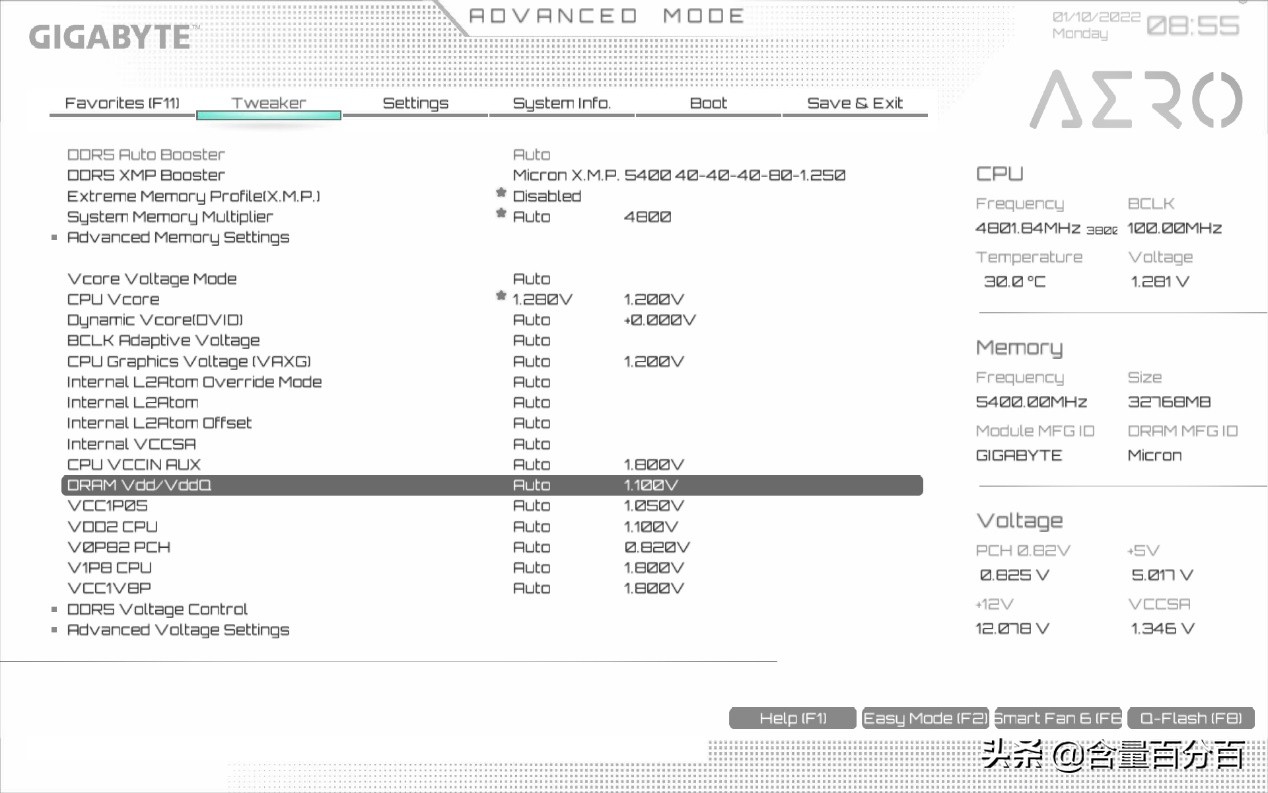Switch to Easy Mode
Viewport: 1268px width, 793px height.
click(x=925, y=717)
